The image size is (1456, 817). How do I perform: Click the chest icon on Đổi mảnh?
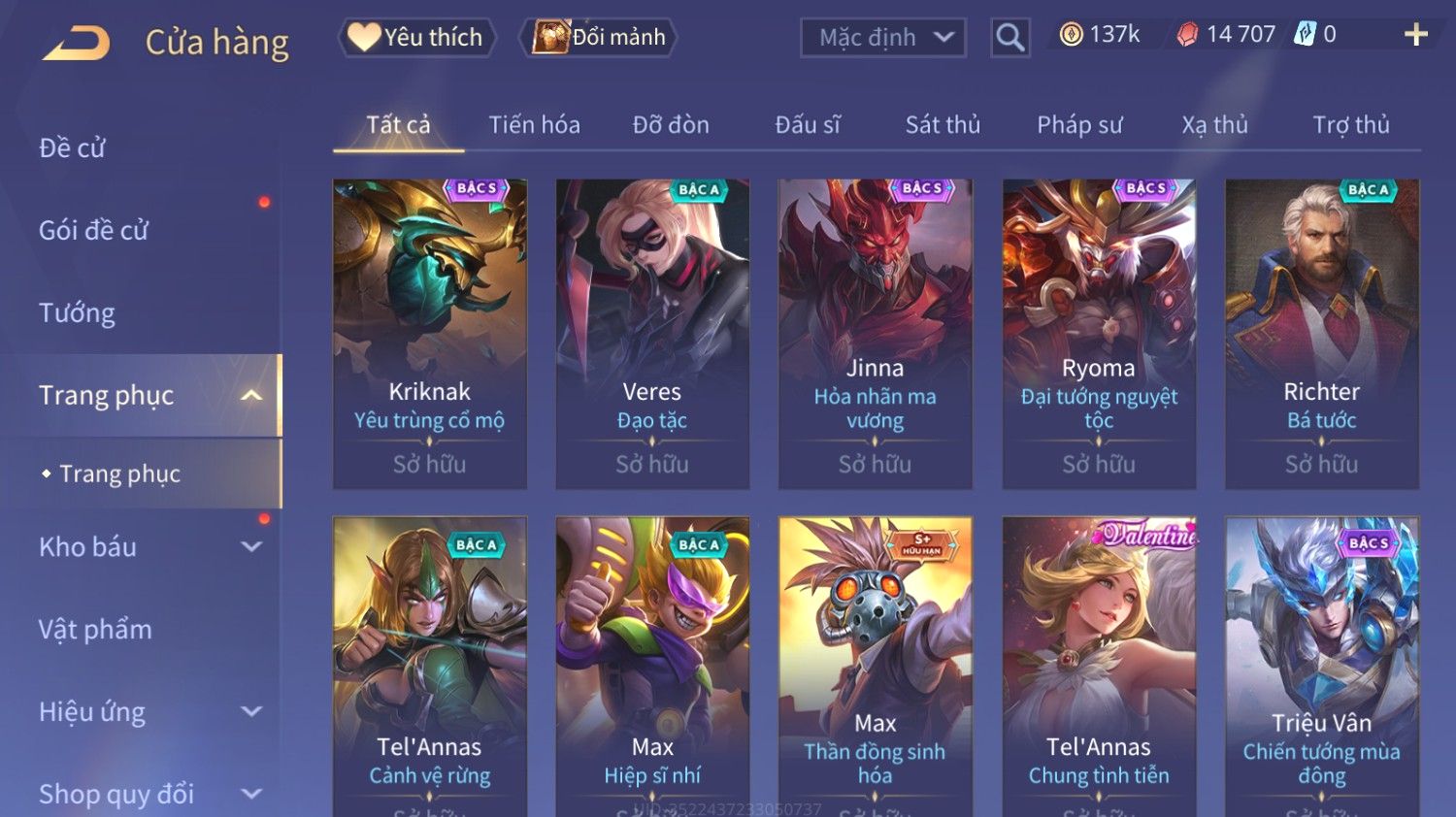(550, 37)
